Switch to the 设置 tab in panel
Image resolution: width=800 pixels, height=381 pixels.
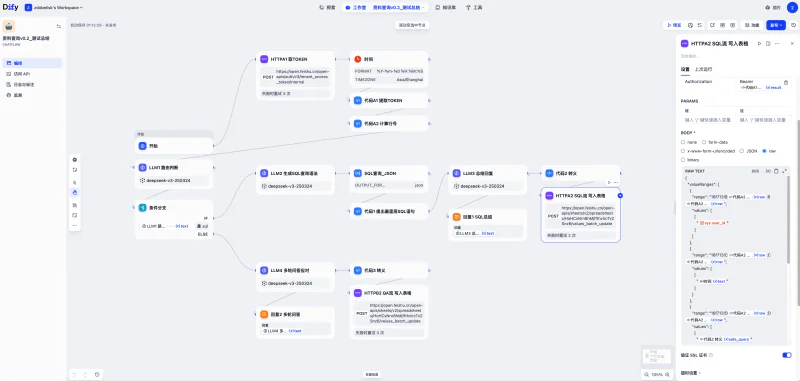pyautogui.click(x=685, y=69)
